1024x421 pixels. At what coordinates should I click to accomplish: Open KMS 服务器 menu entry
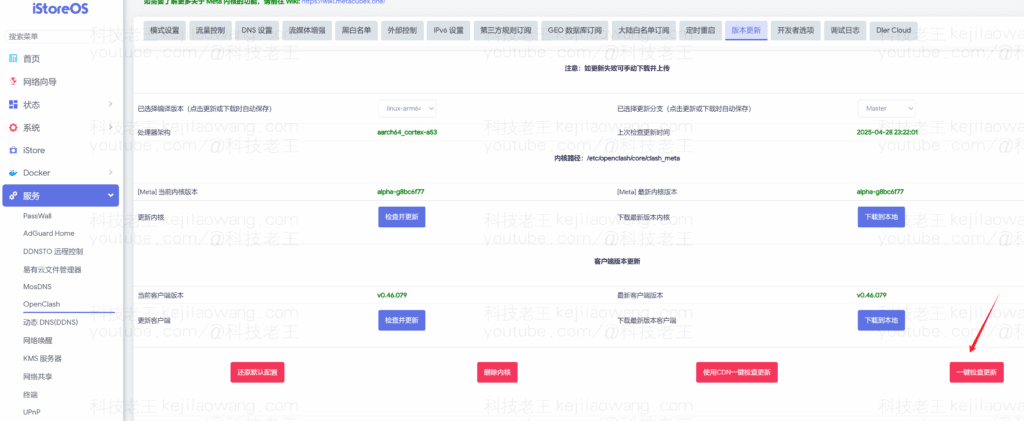pyautogui.click(x=42, y=358)
